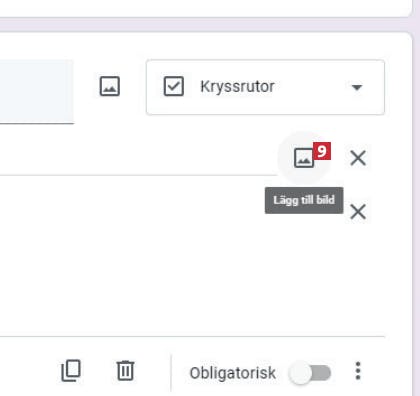Viewport: 420px width, 396px height.
Task: Click the Obligatorisk label
Action: coord(233,373)
